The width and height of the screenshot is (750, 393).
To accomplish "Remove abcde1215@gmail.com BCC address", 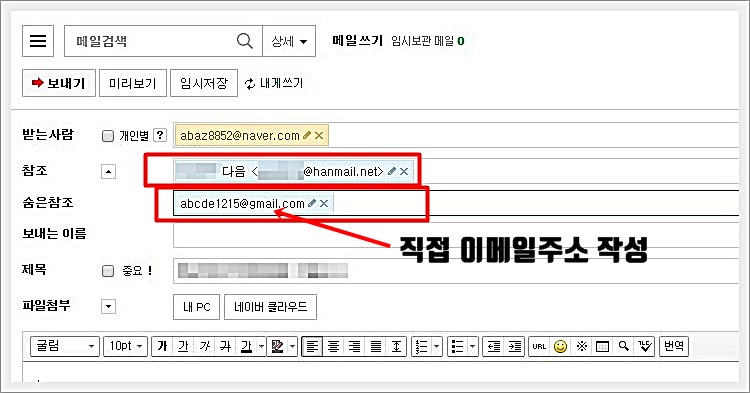I will pos(324,204).
